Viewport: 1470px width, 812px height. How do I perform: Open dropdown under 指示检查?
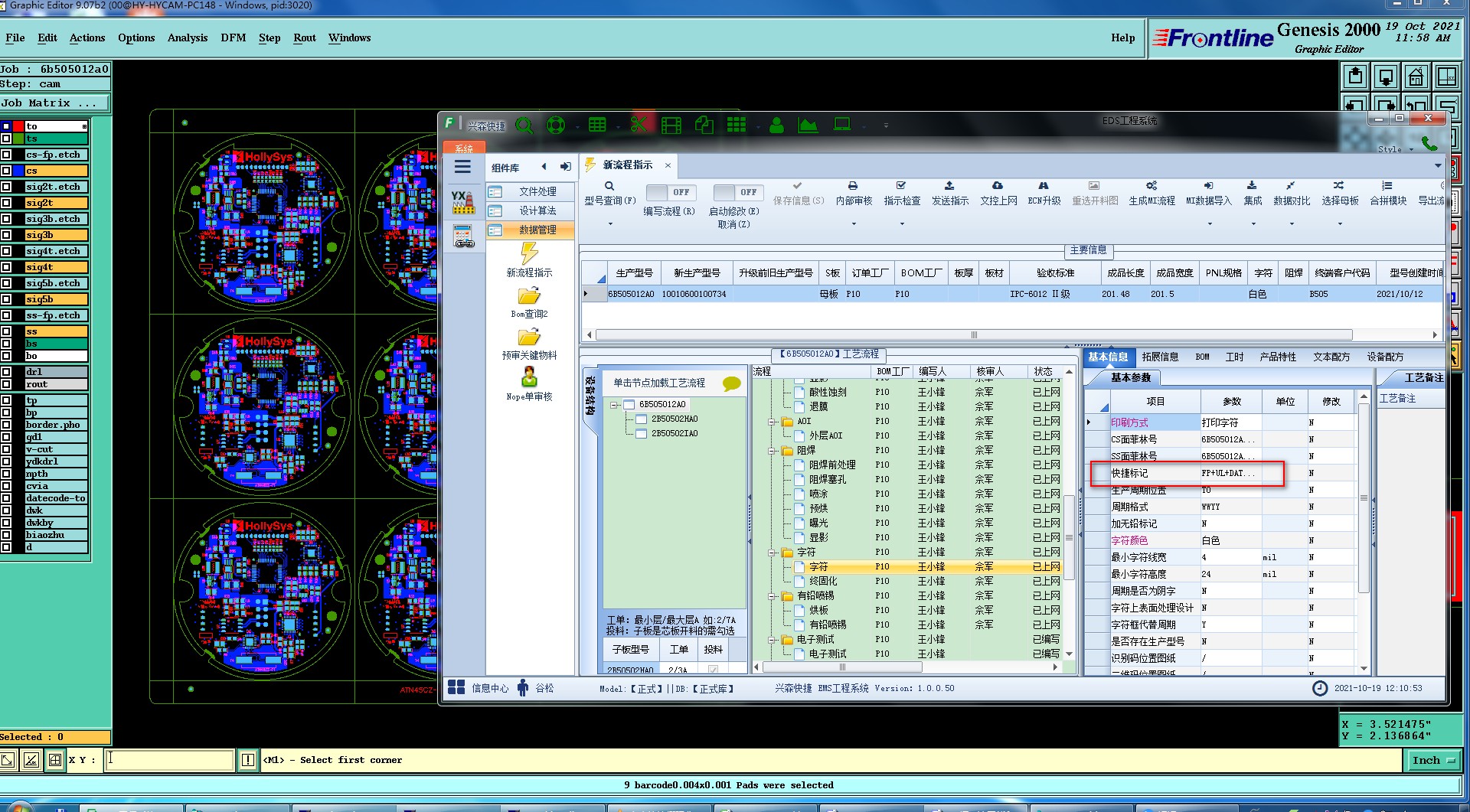coord(902,224)
